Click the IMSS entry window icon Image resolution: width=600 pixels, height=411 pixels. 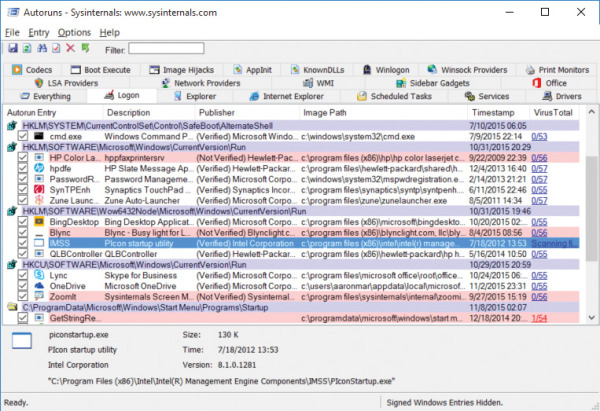(39, 243)
